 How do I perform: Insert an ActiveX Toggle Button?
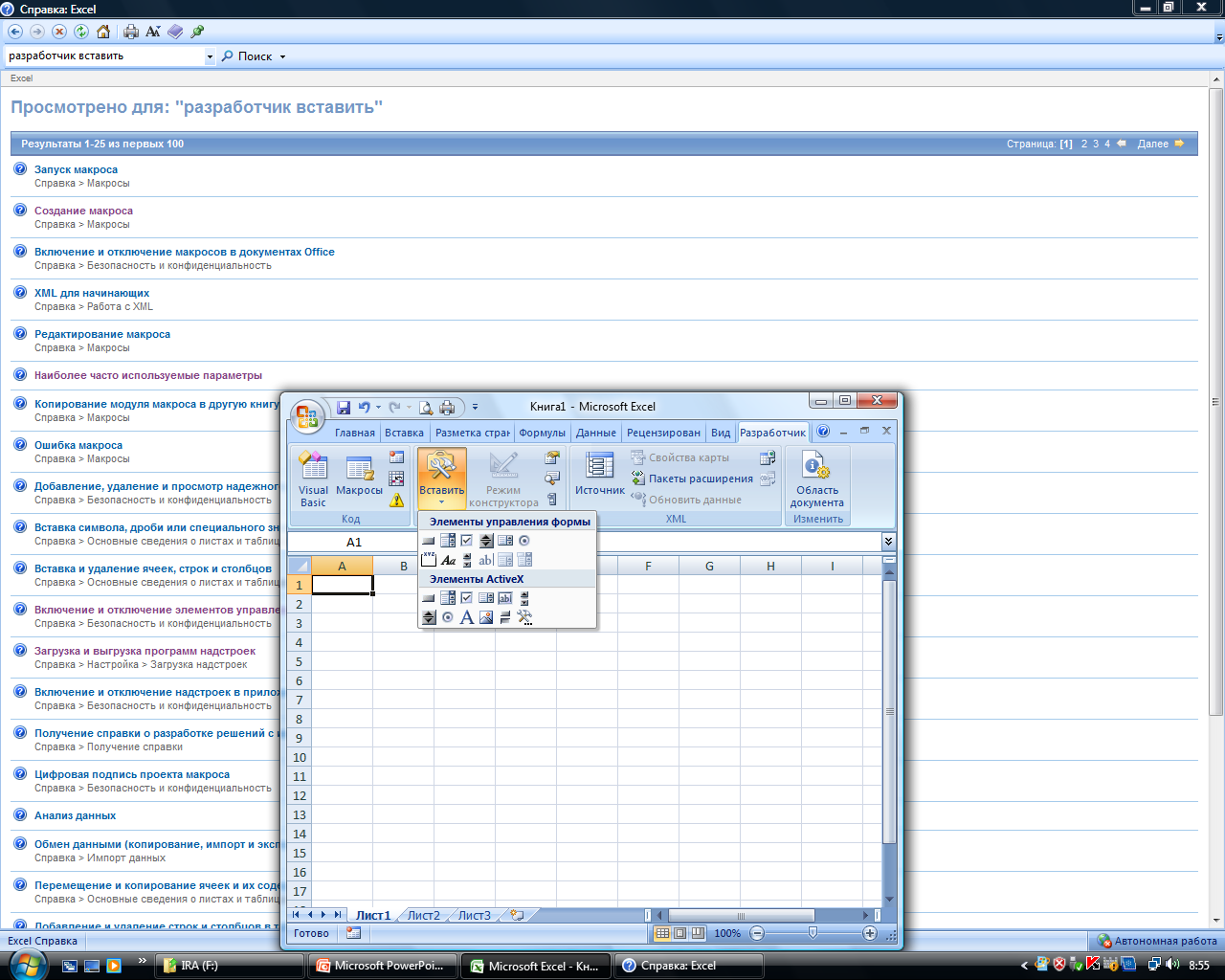click(x=505, y=617)
